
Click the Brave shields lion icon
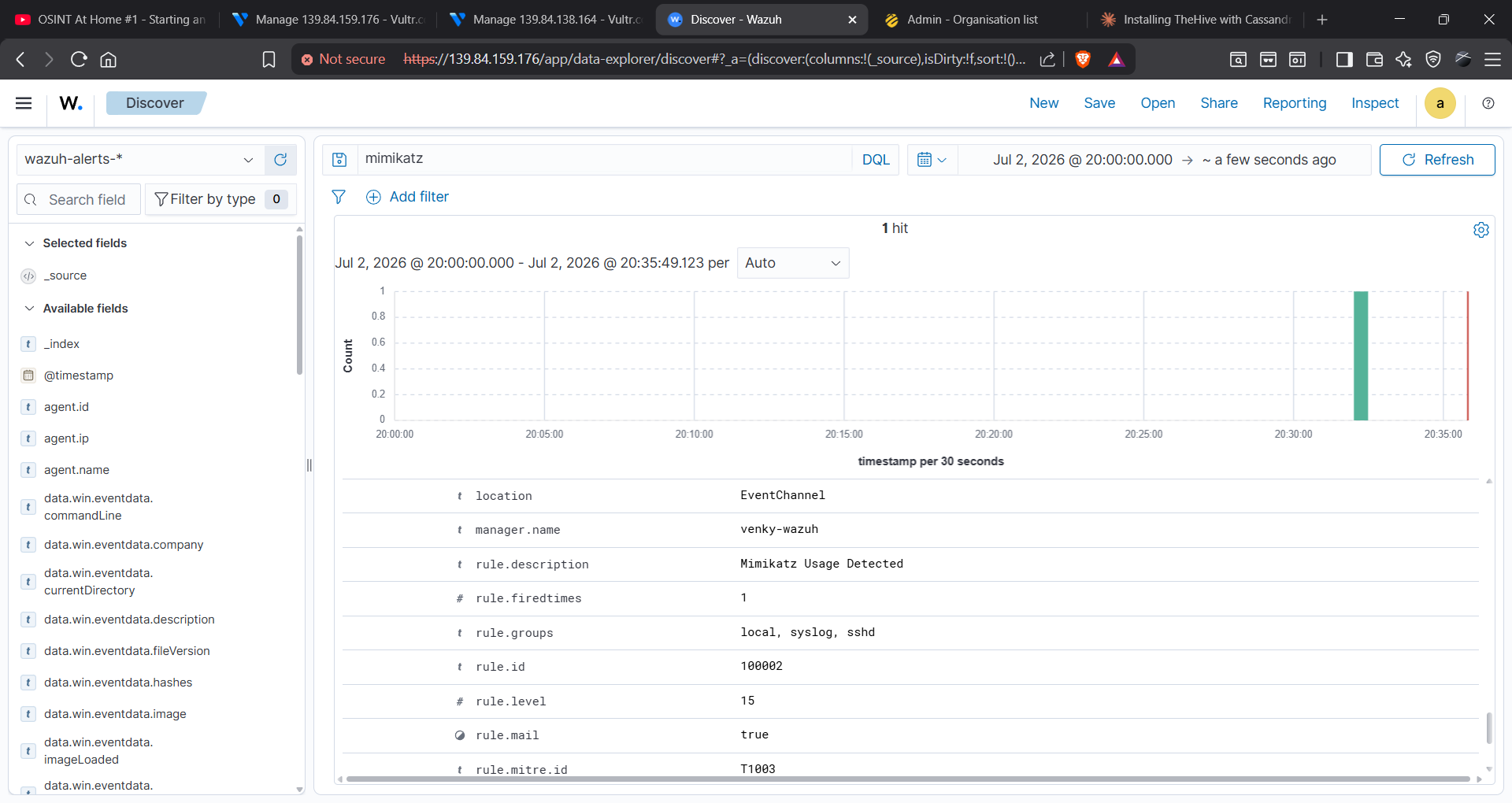(1083, 59)
